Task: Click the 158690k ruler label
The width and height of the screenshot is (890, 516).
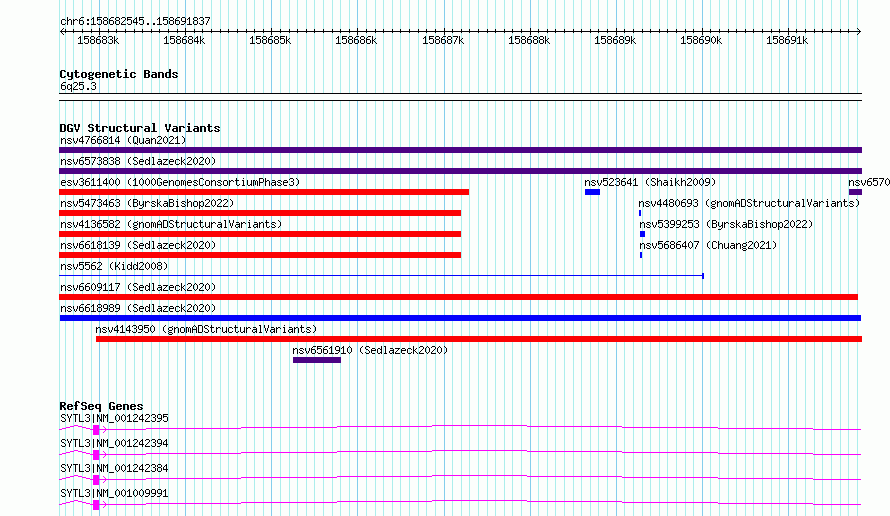Action: [x=701, y=40]
